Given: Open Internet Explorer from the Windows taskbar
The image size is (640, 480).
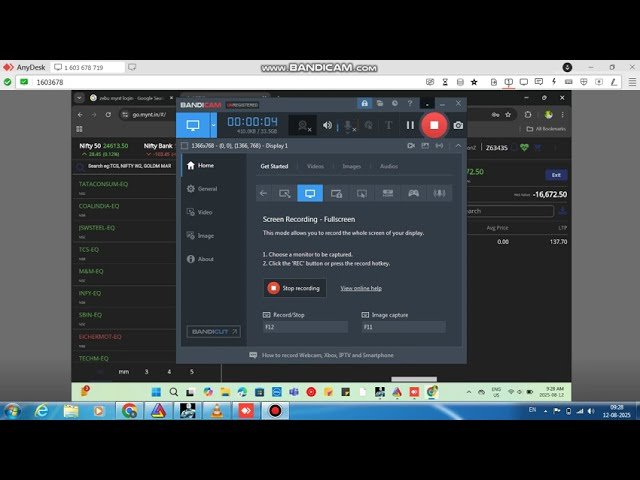Looking at the screenshot, I should coord(41,411).
